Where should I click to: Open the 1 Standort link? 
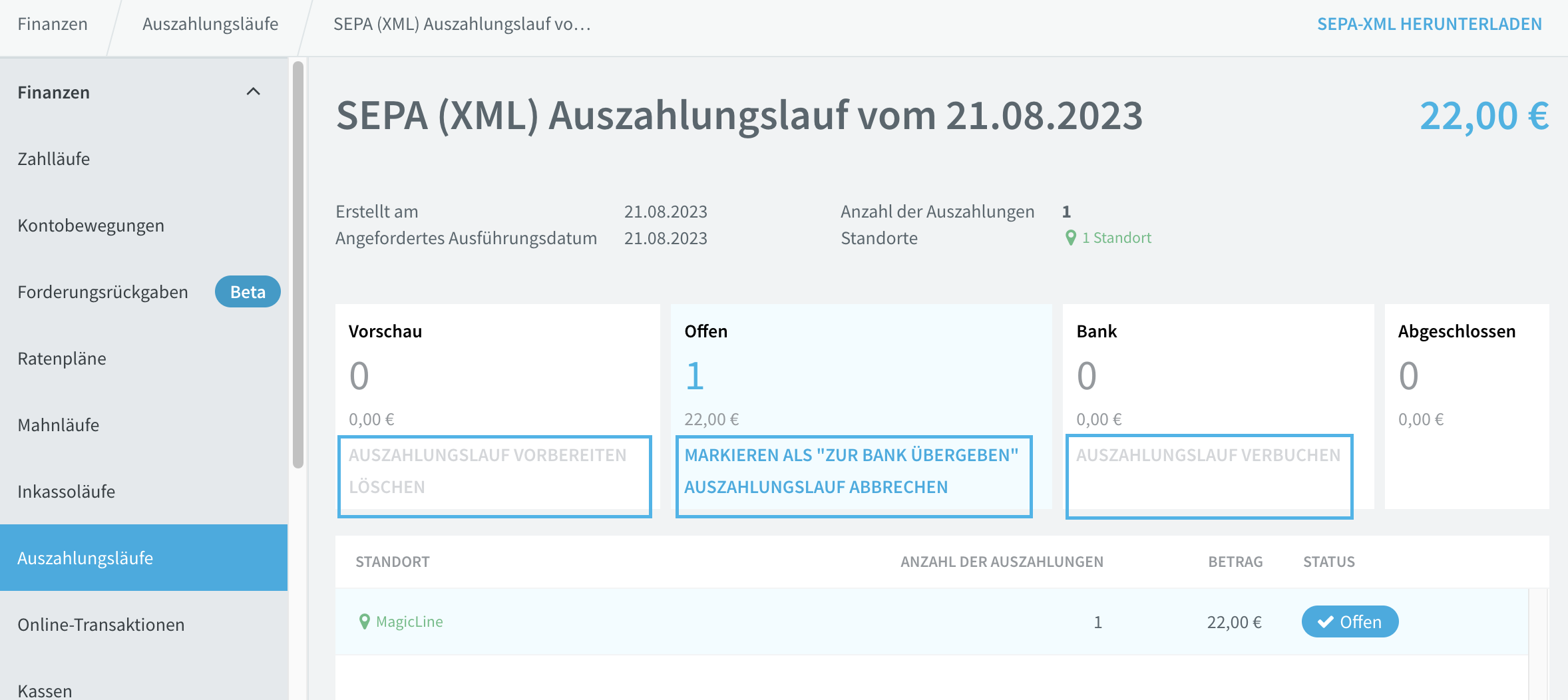pyautogui.click(x=1116, y=238)
